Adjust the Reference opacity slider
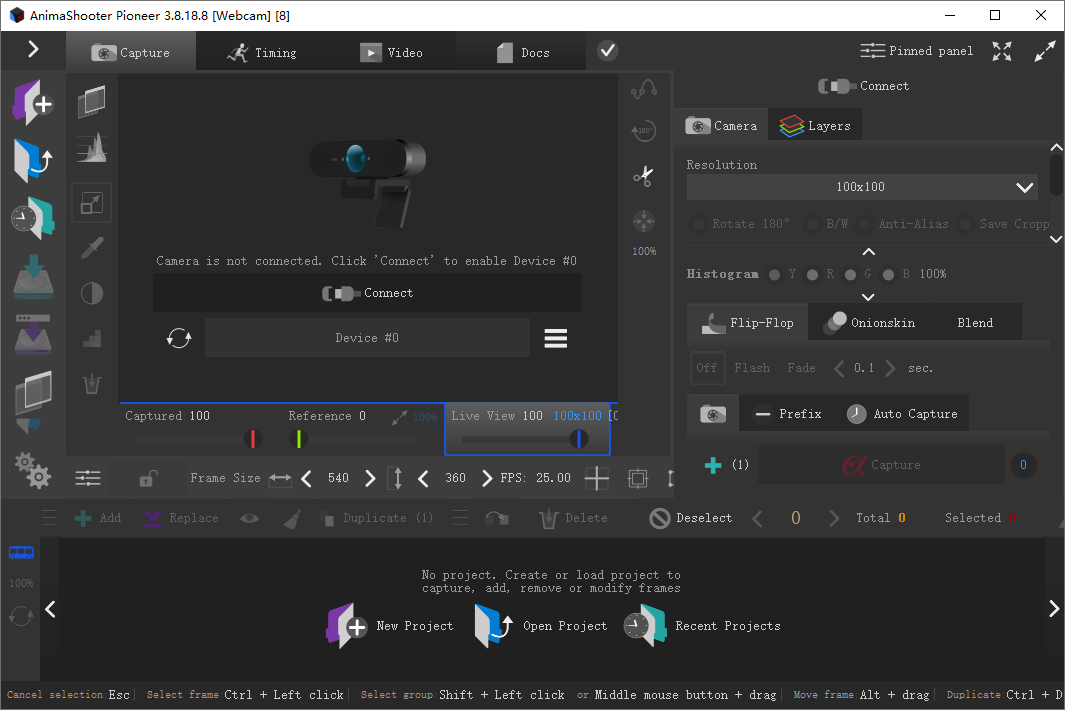Image resolution: width=1065 pixels, height=710 pixels. click(x=353, y=439)
